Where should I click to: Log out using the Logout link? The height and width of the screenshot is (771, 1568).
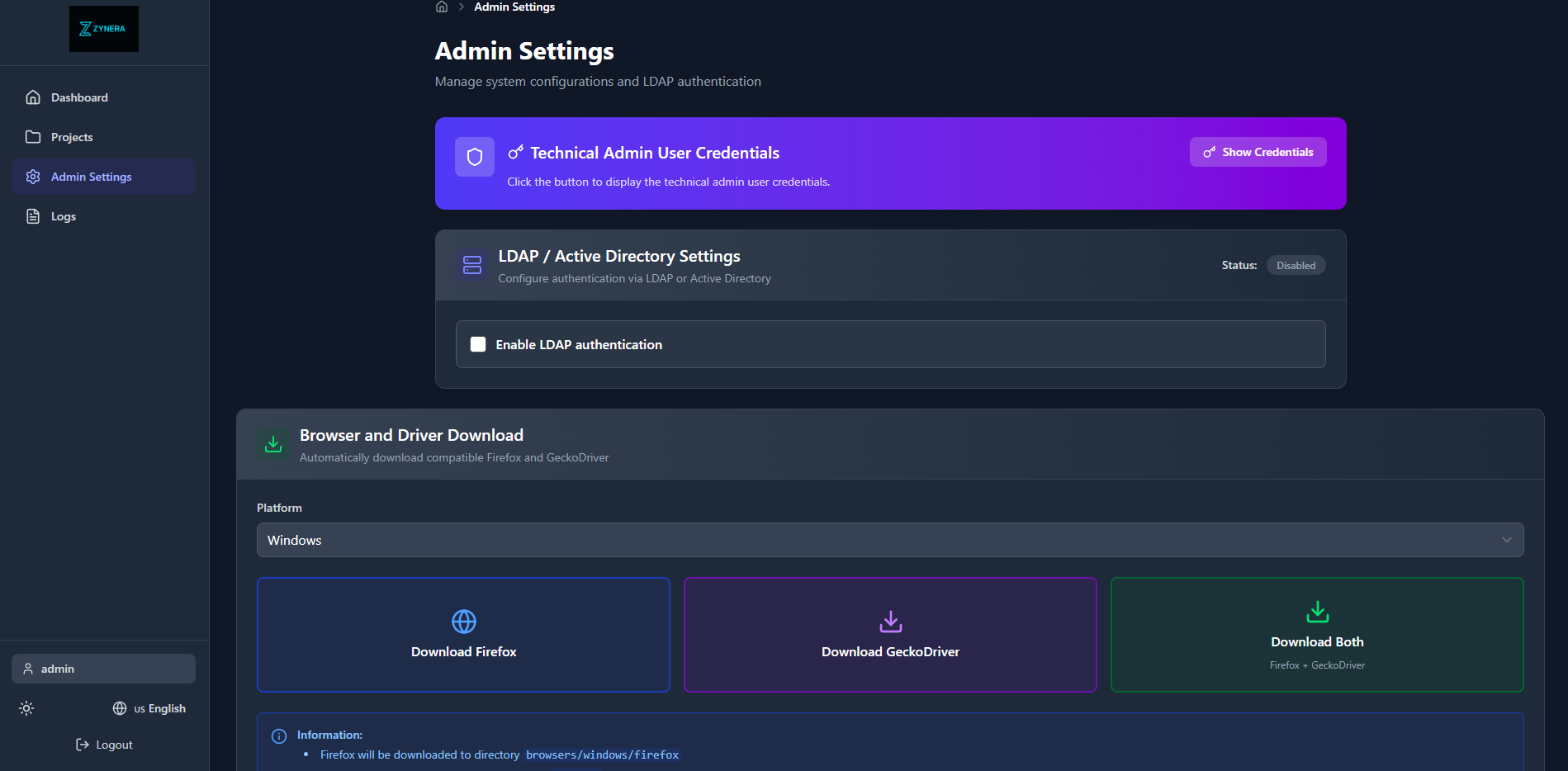click(104, 745)
